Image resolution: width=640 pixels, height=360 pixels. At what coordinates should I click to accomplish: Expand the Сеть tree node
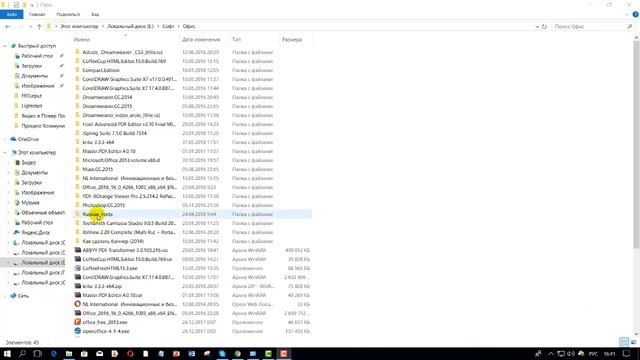click(4, 296)
